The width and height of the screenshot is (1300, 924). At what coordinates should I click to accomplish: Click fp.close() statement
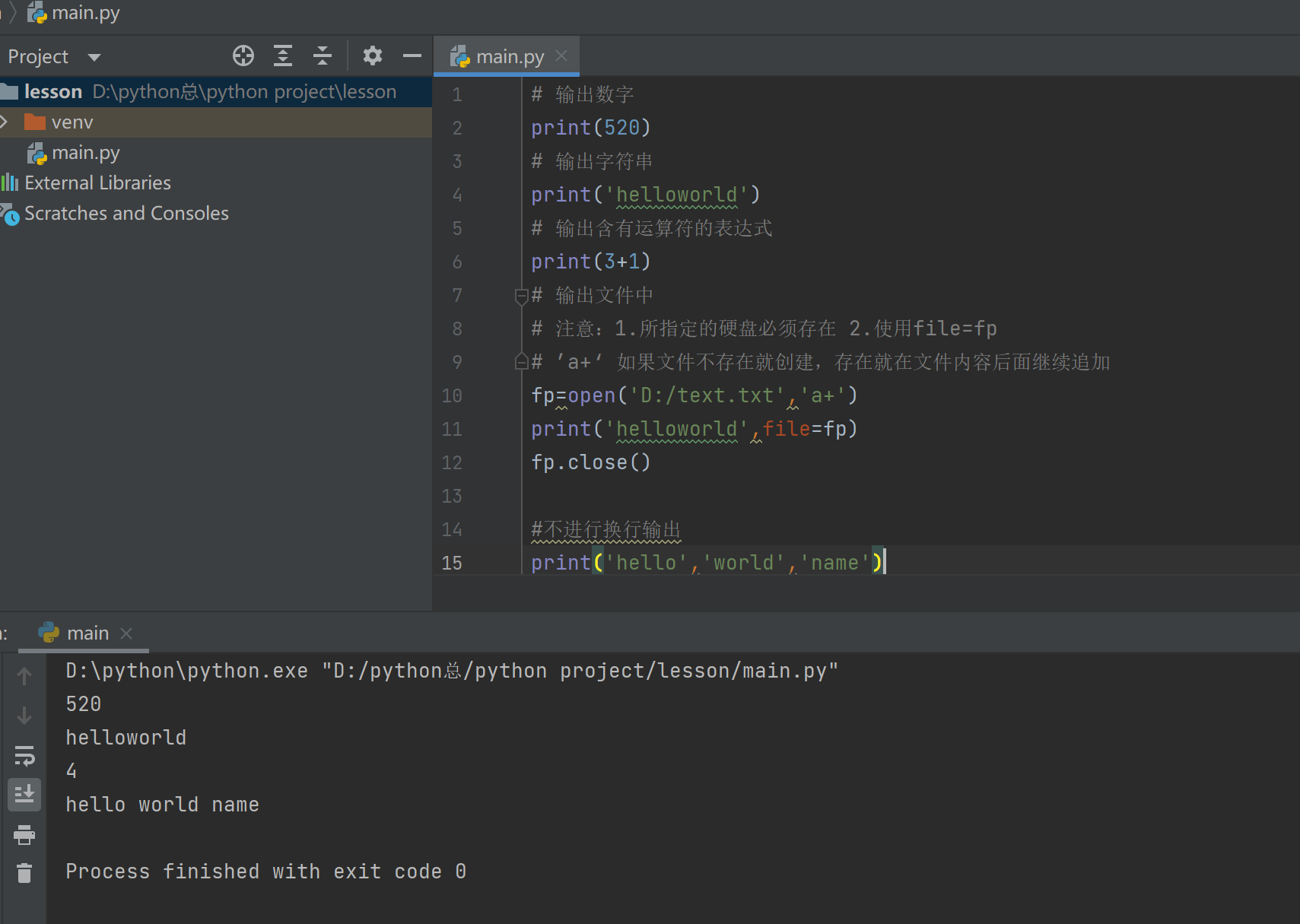click(x=591, y=462)
